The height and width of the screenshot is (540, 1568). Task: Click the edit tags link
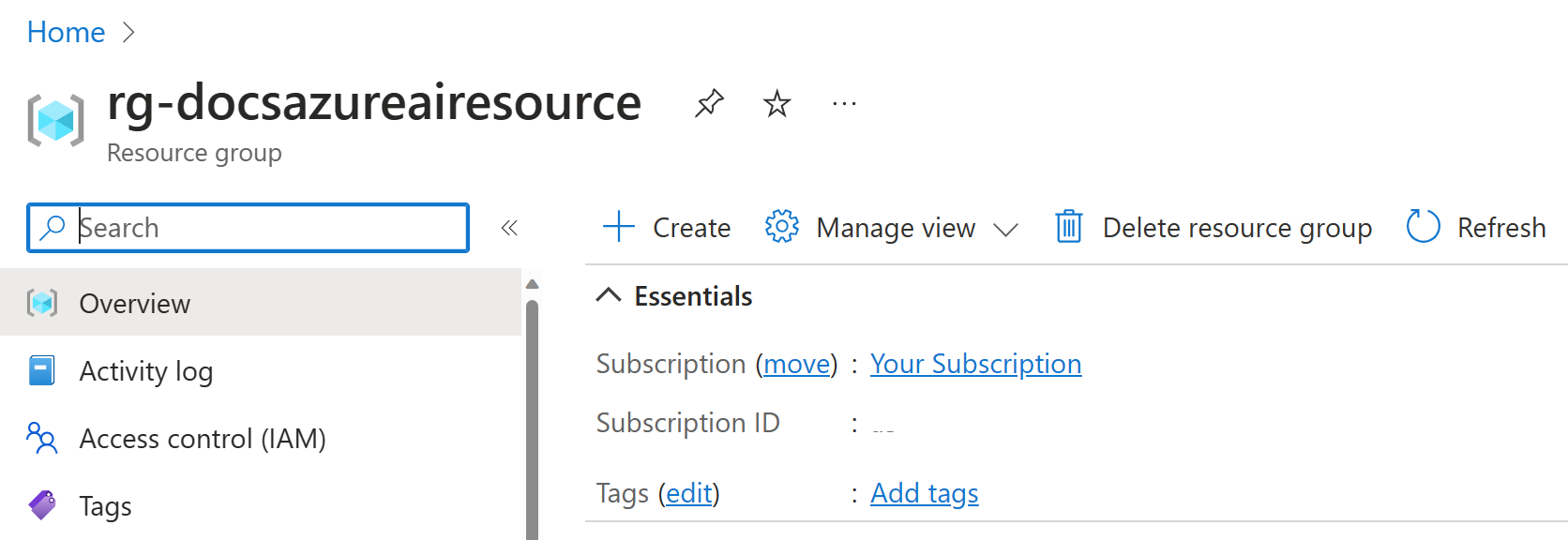point(689,493)
